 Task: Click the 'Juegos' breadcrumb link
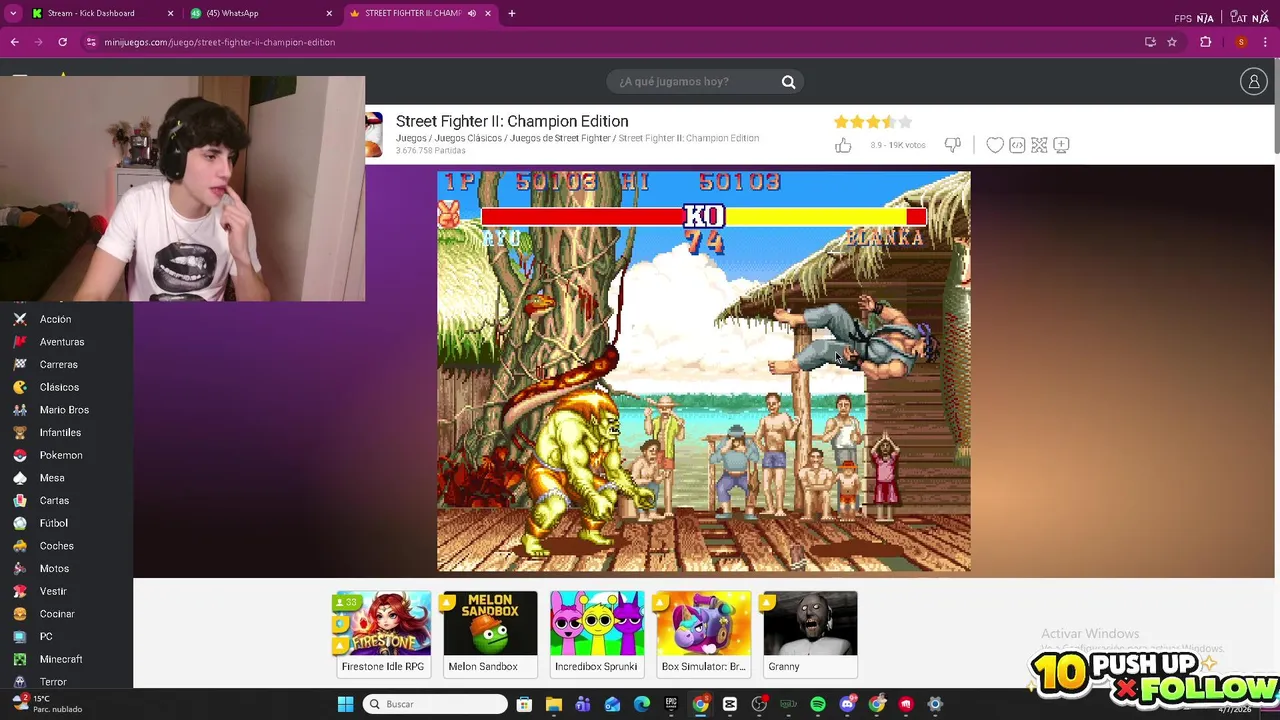(411, 138)
